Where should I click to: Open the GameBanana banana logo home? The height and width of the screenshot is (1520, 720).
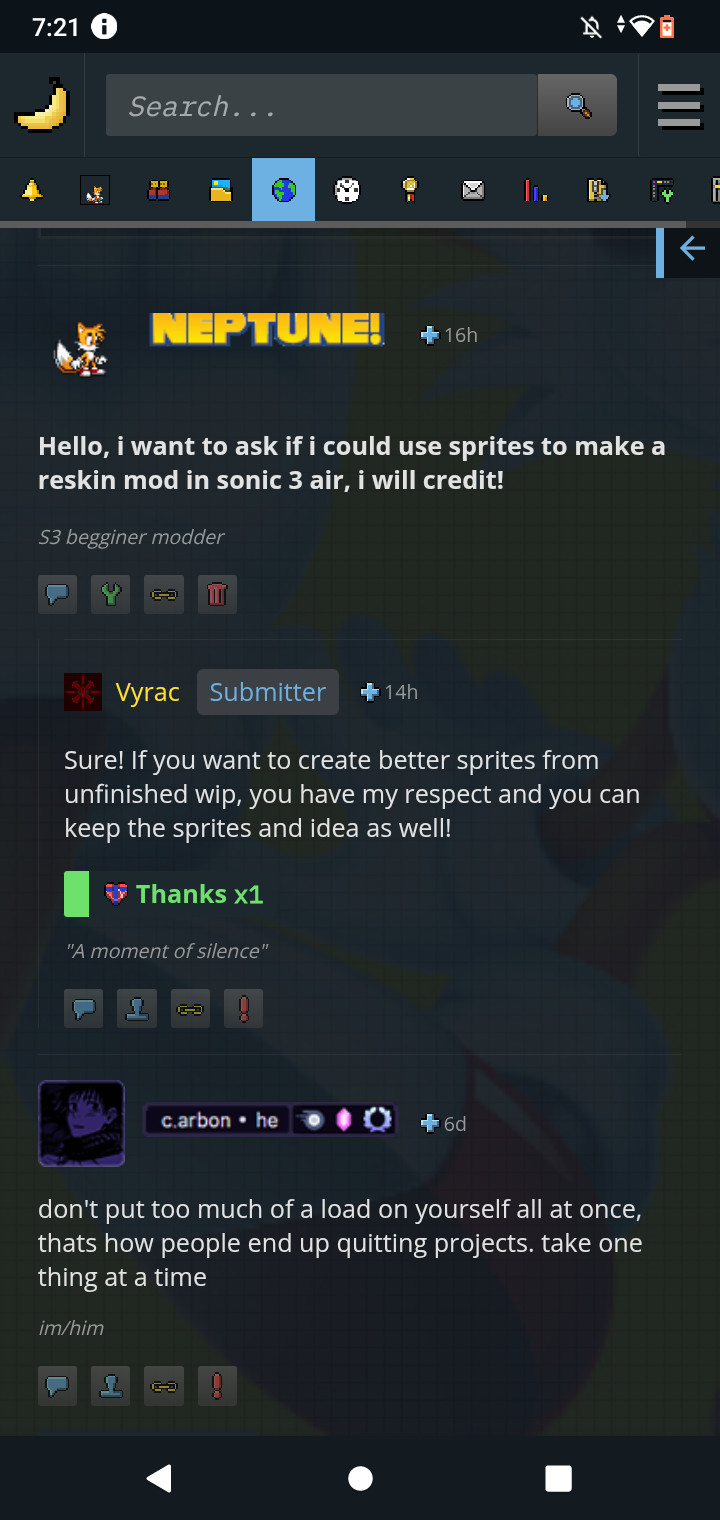[x=42, y=106]
